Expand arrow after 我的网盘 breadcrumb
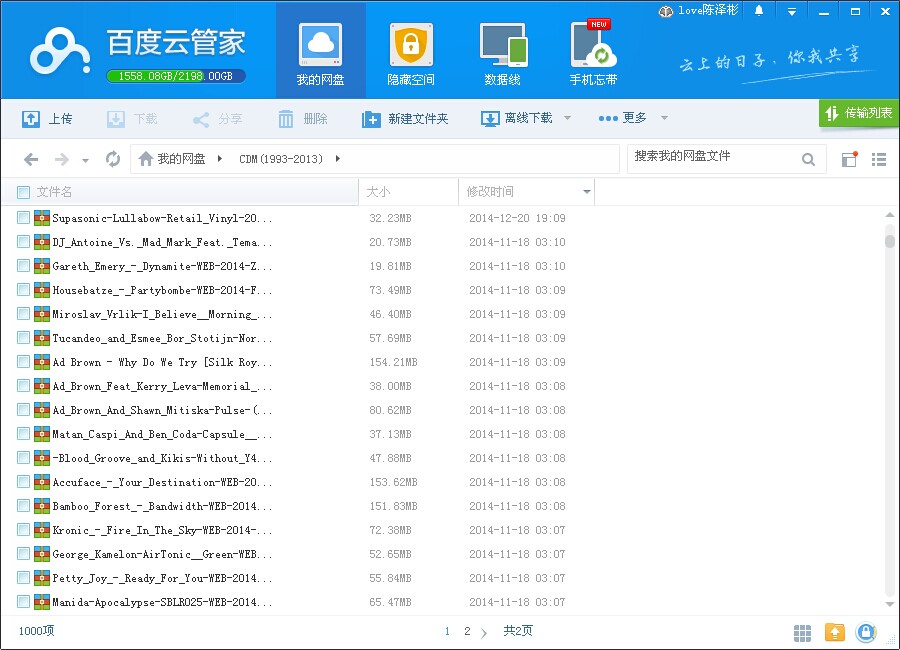The height and width of the screenshot is (650, 900). pyautogui.click(x=219, y=158)
